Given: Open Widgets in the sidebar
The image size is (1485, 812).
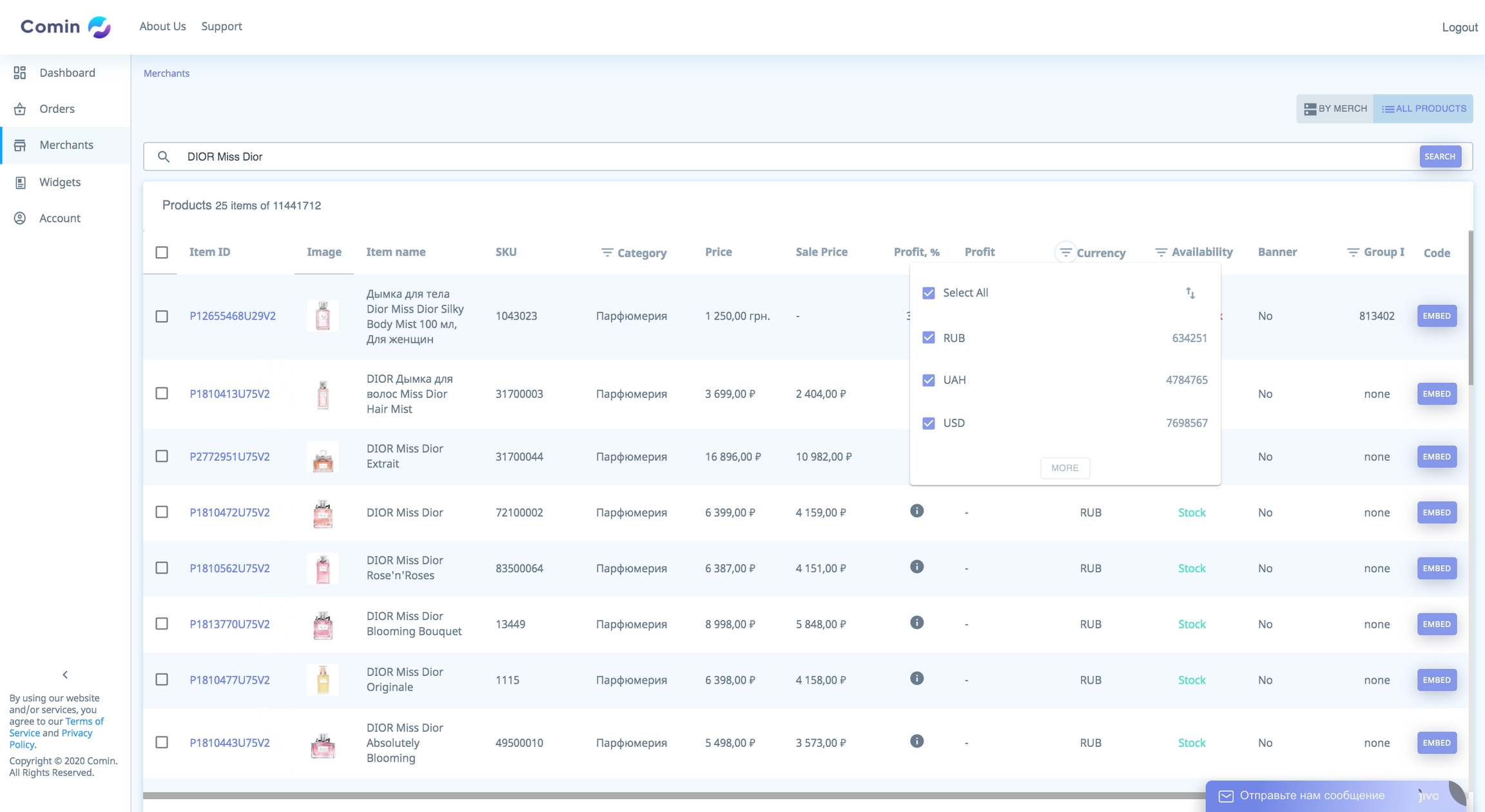Looking at the screenshot, I should point(60,182).
